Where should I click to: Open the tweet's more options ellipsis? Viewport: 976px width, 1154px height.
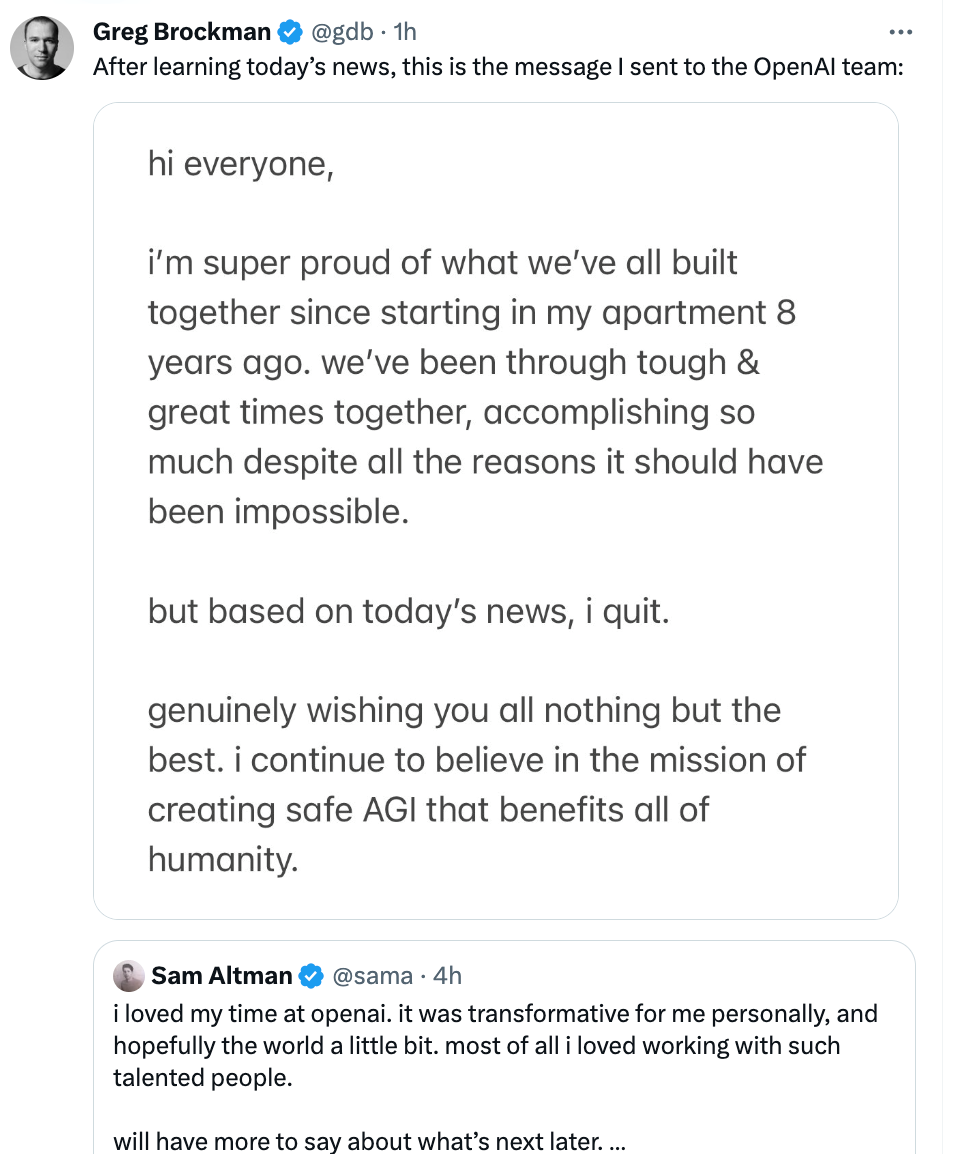901,32
